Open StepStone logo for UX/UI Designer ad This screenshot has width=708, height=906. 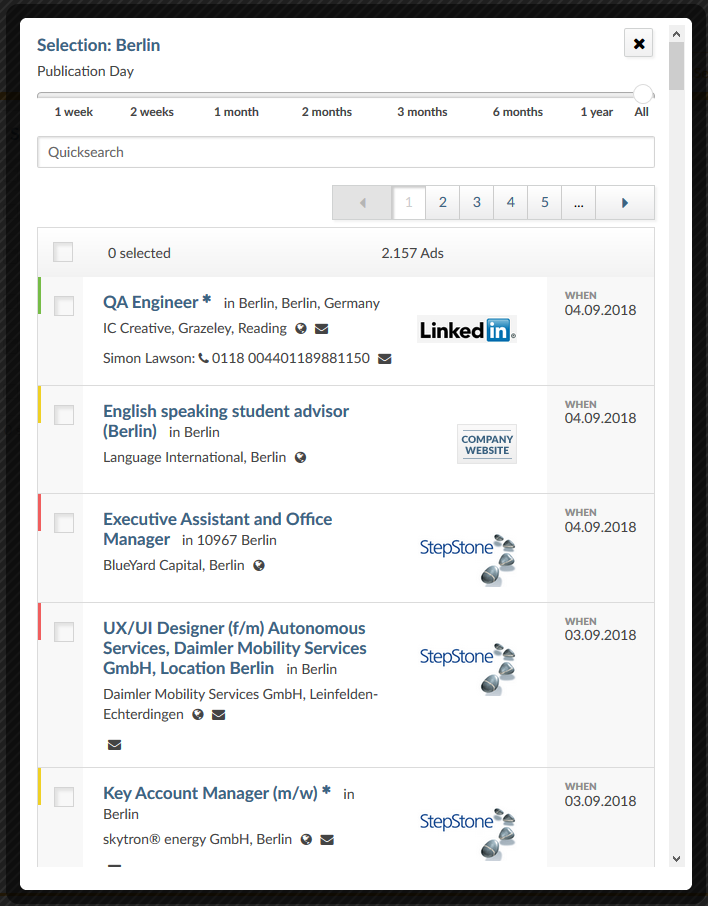[467, 669]
